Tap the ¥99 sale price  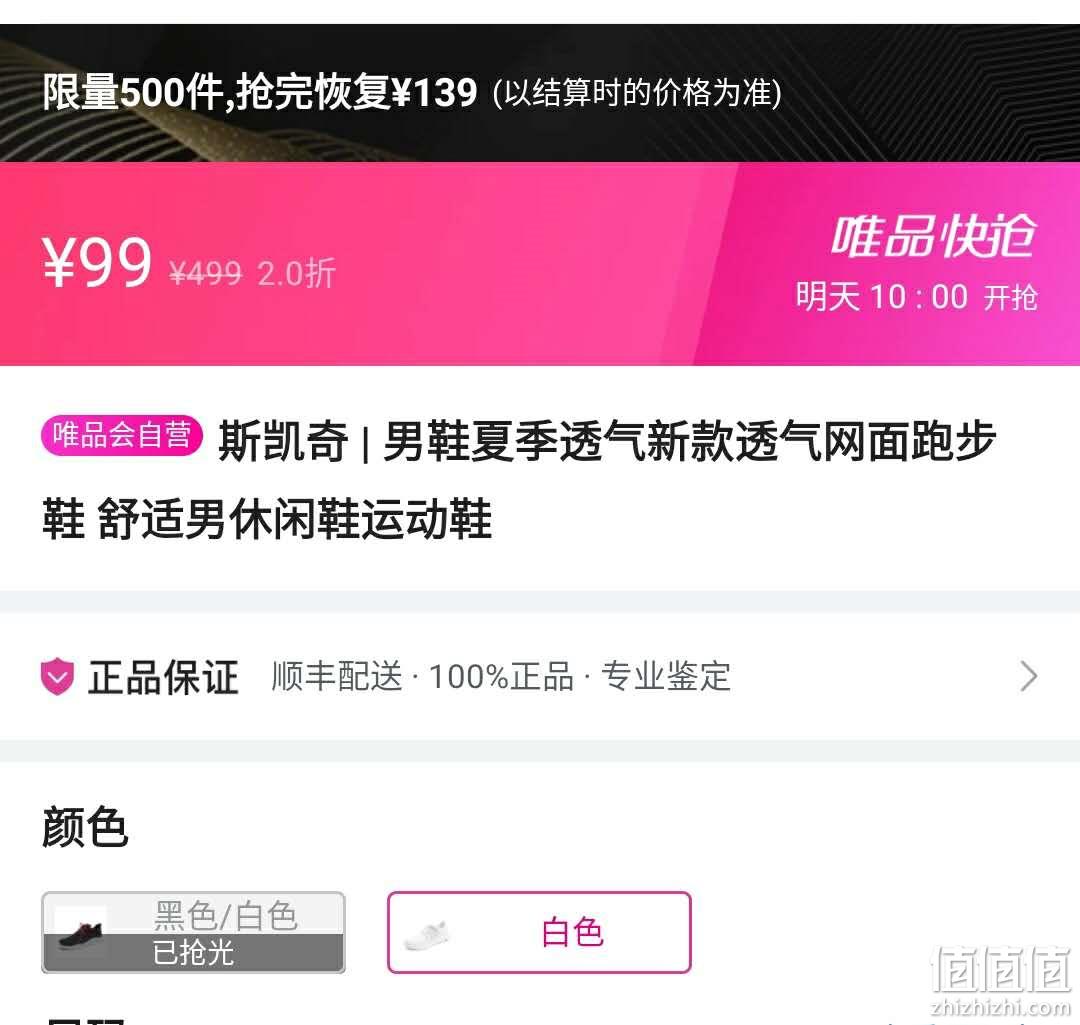tap(97, 262)
